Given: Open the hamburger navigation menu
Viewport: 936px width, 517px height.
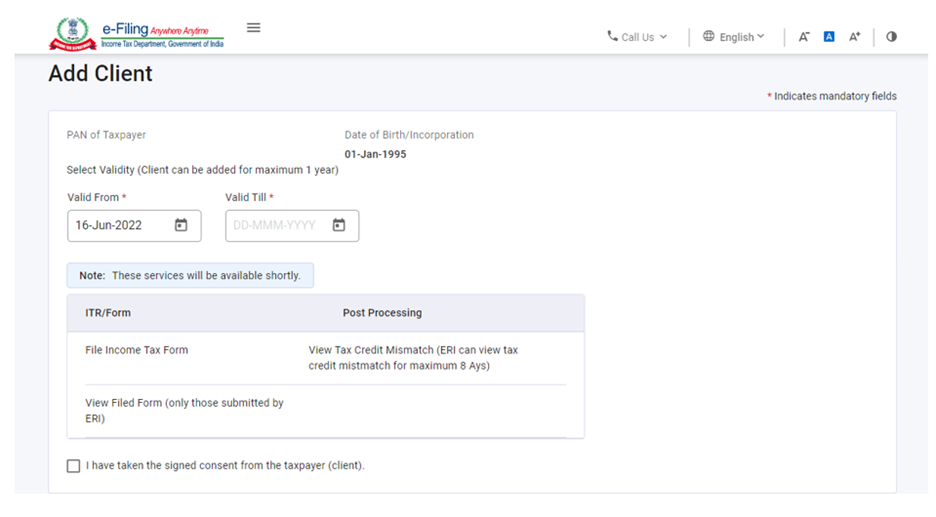Looking at the screenshot, I should 253,28.
